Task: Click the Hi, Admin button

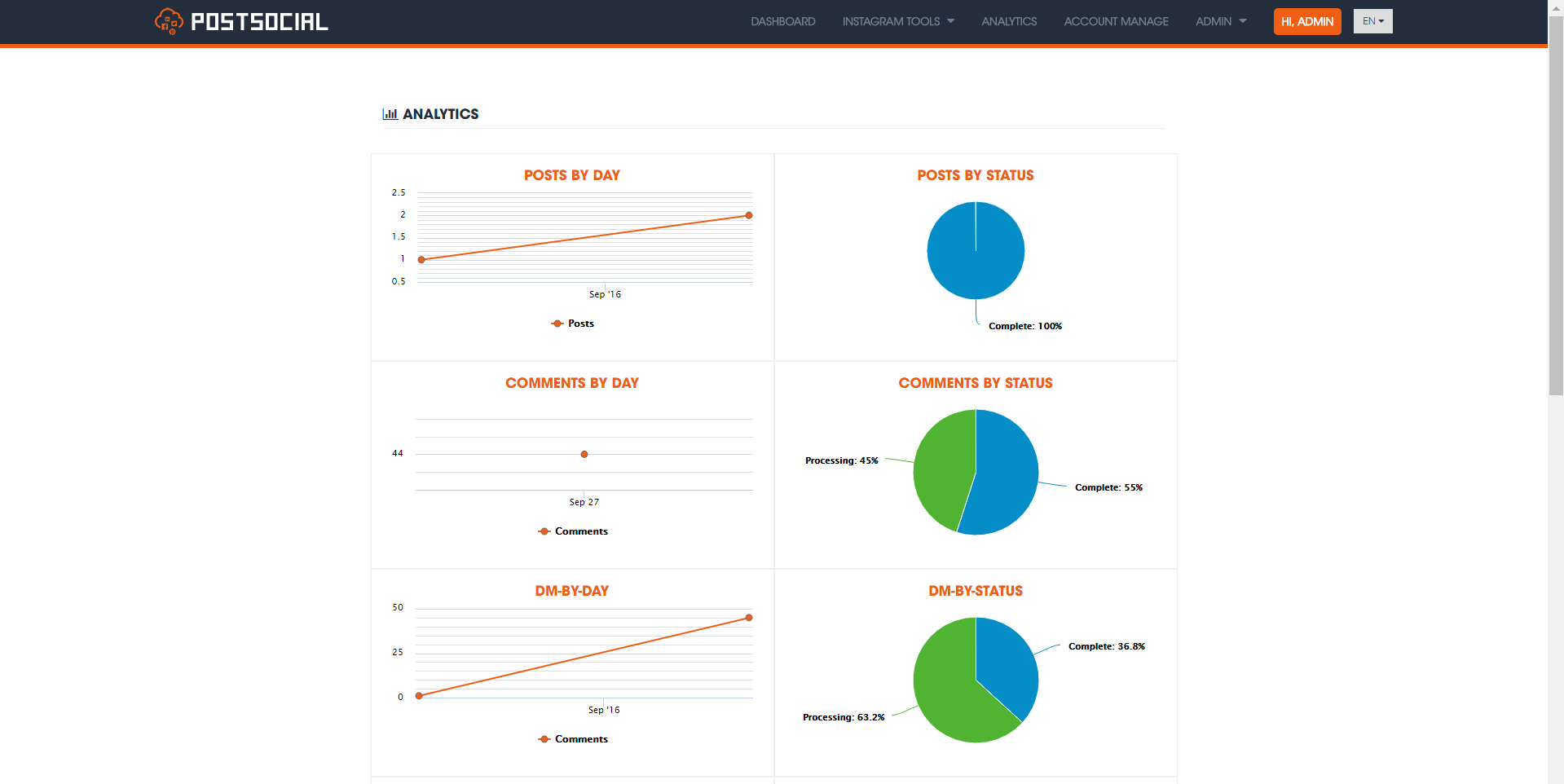Action: pyautogui.click(x=1307, y=21)
